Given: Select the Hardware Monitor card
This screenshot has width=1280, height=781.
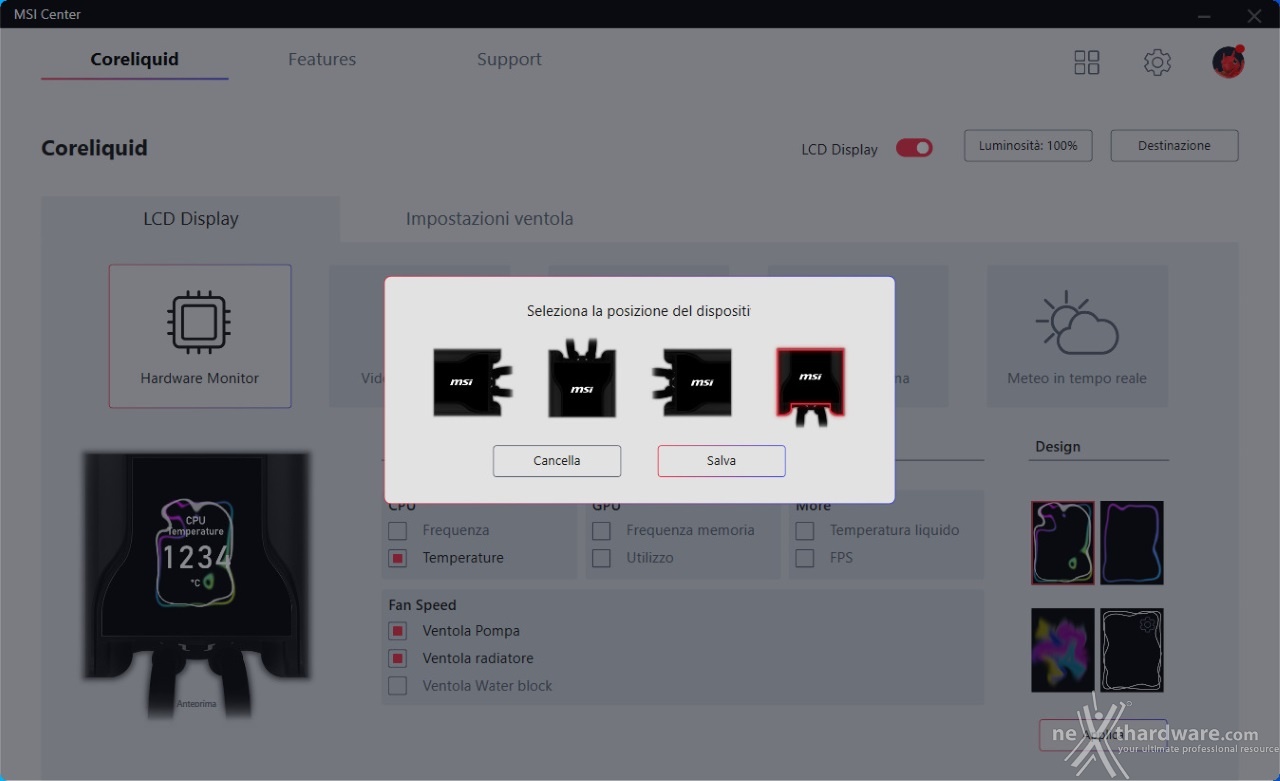Looking at the screenshot, I should pos(200,336).
